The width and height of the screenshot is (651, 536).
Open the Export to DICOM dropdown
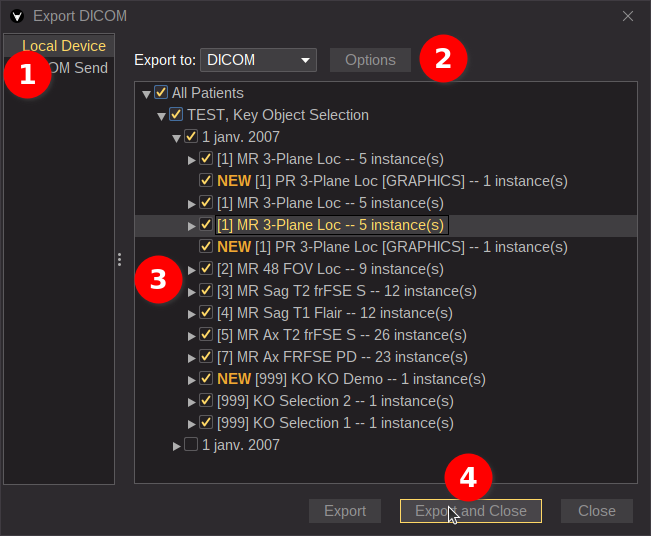click(x=258, y=60)
